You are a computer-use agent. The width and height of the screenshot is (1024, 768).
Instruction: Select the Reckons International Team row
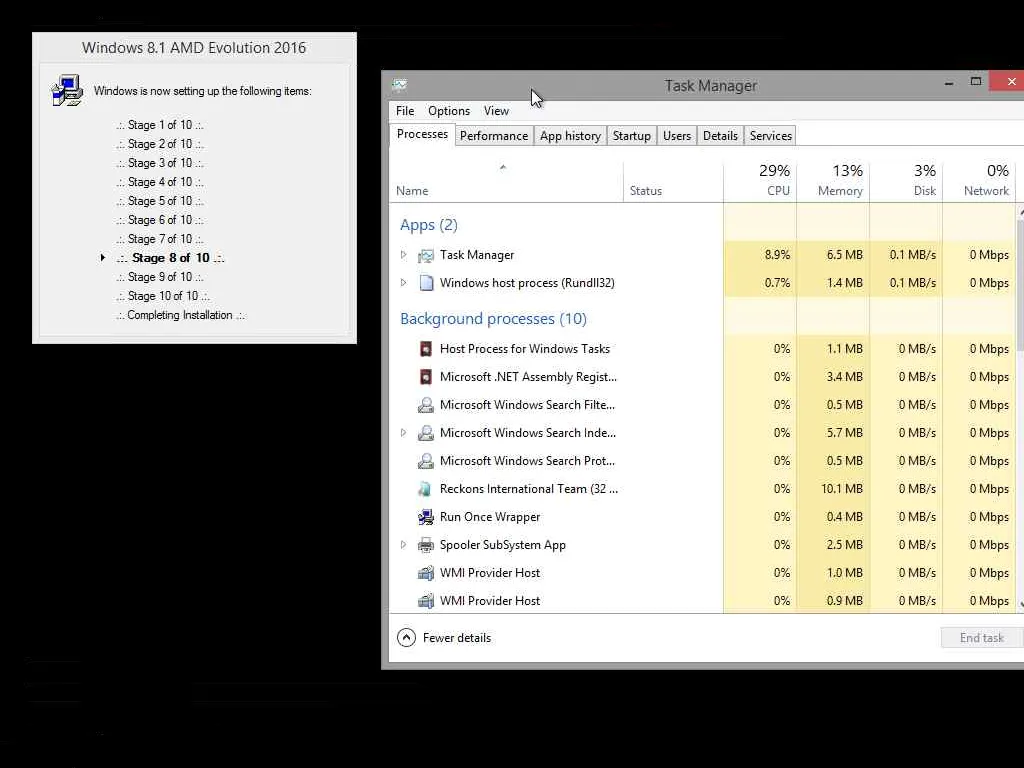pos(703,489)
